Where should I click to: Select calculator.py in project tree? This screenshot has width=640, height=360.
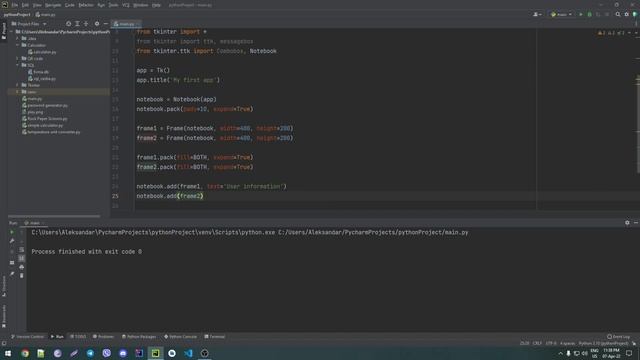tap(42, 52)
